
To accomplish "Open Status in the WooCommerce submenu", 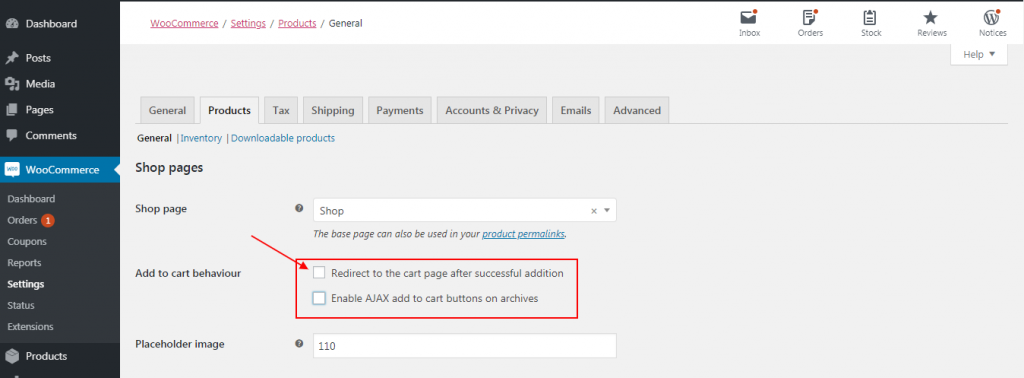I will pyautogui.click(x=21, y=306).
